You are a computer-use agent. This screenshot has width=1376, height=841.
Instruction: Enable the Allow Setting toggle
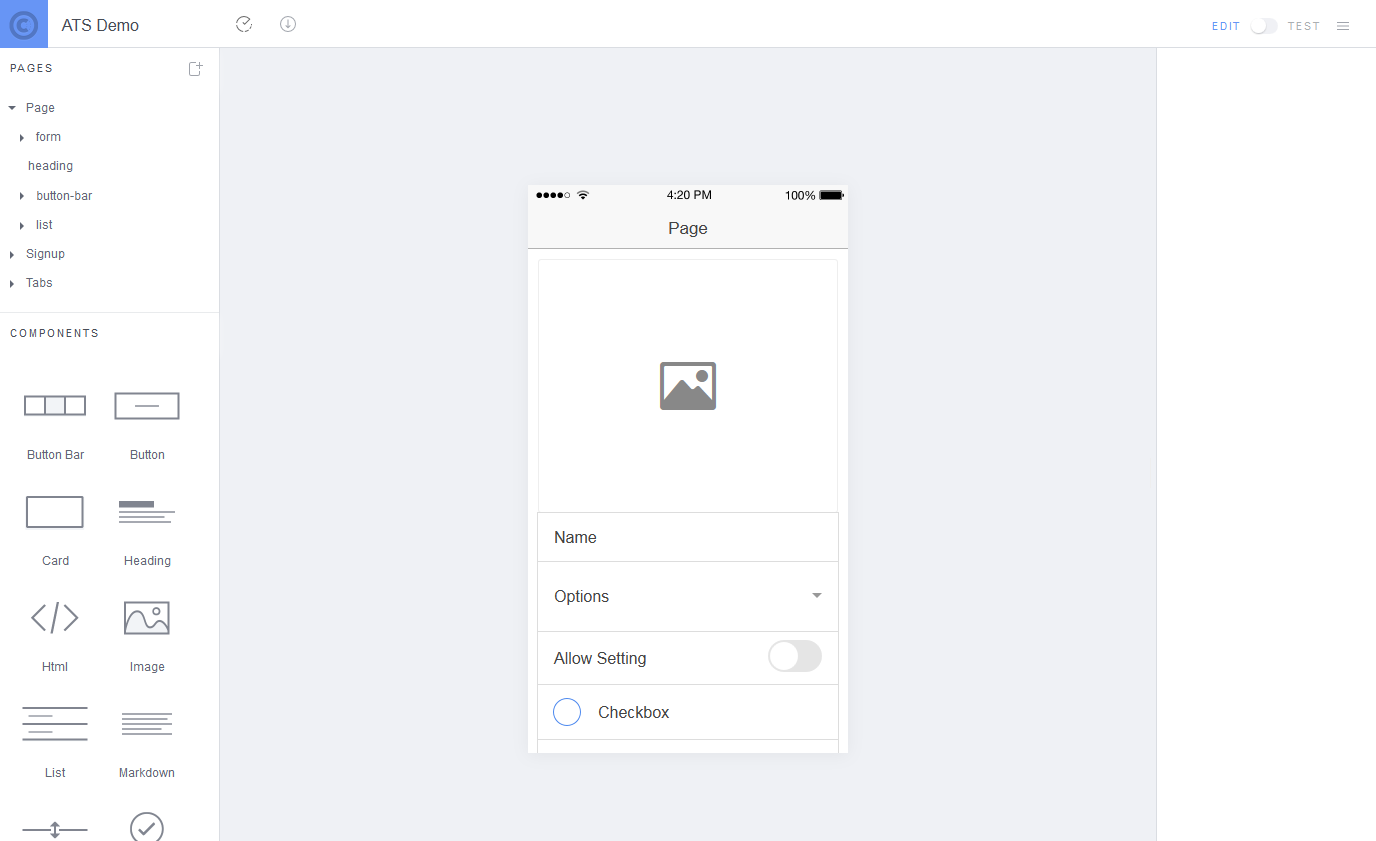coord(795,657)
